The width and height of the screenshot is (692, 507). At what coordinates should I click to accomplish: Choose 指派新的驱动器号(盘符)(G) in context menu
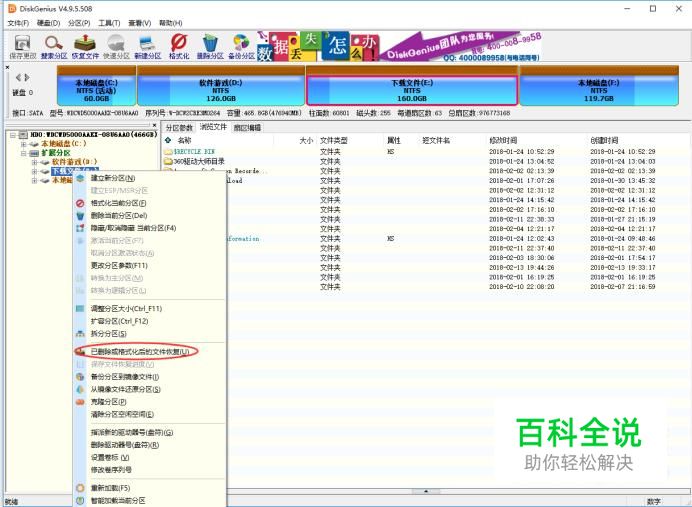click(x=132, y=433)
